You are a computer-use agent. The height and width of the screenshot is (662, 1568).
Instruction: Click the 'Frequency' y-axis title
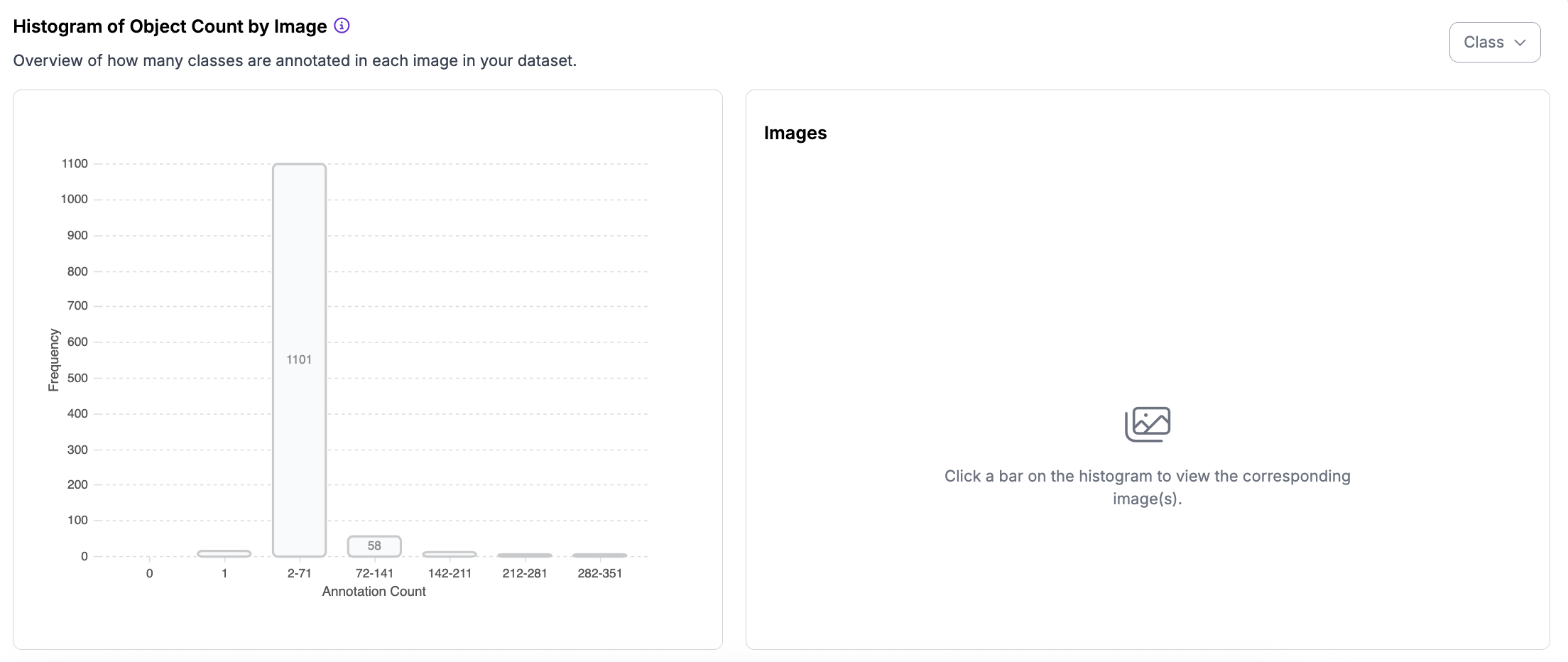pyautogui.click(x=54, y=359)
